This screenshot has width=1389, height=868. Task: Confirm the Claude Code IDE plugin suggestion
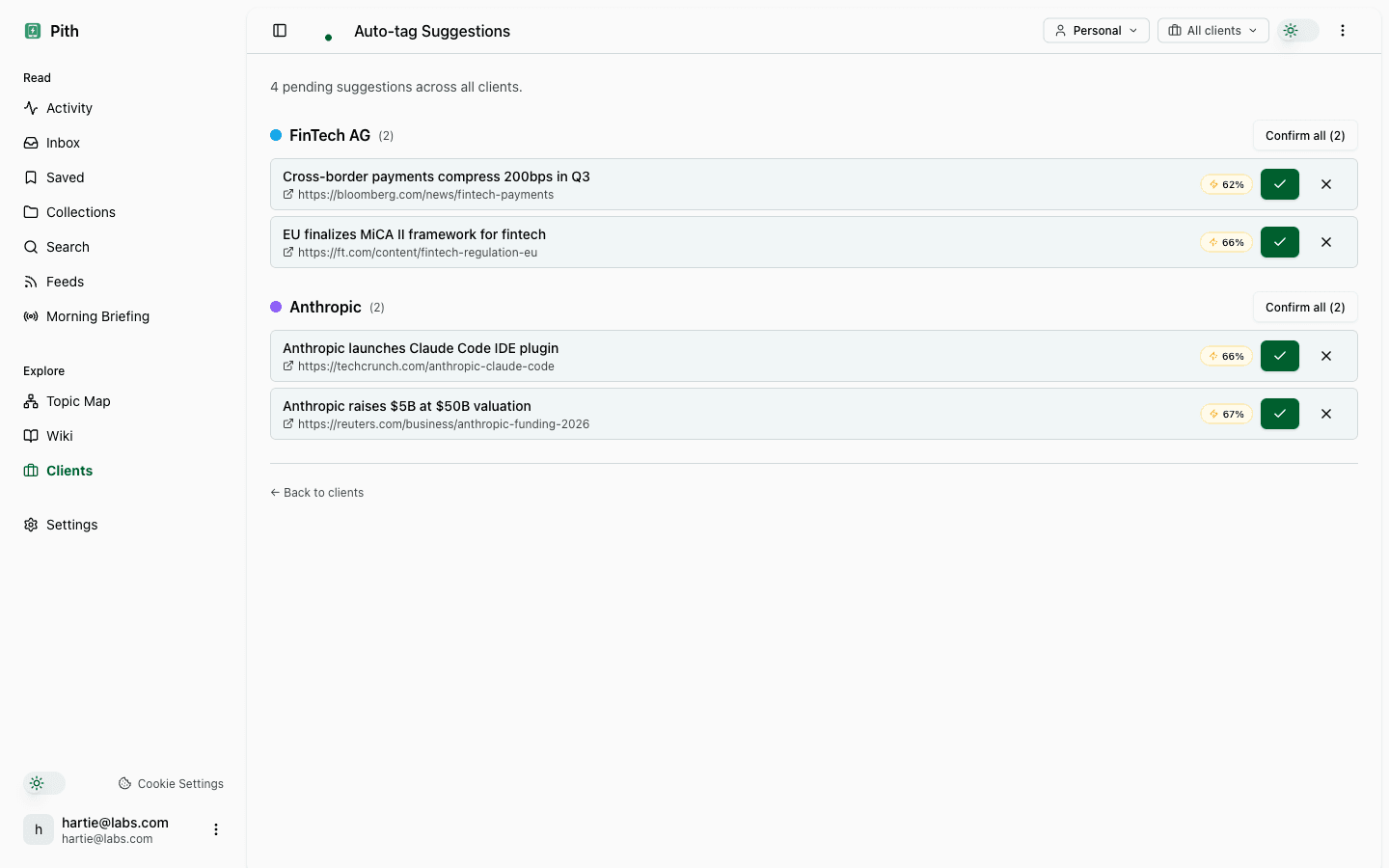tap(1280, 356)
